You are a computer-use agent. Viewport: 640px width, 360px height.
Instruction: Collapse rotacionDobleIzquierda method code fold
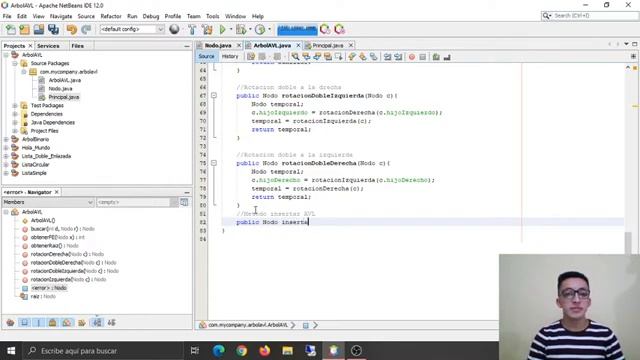click(213, 96)
